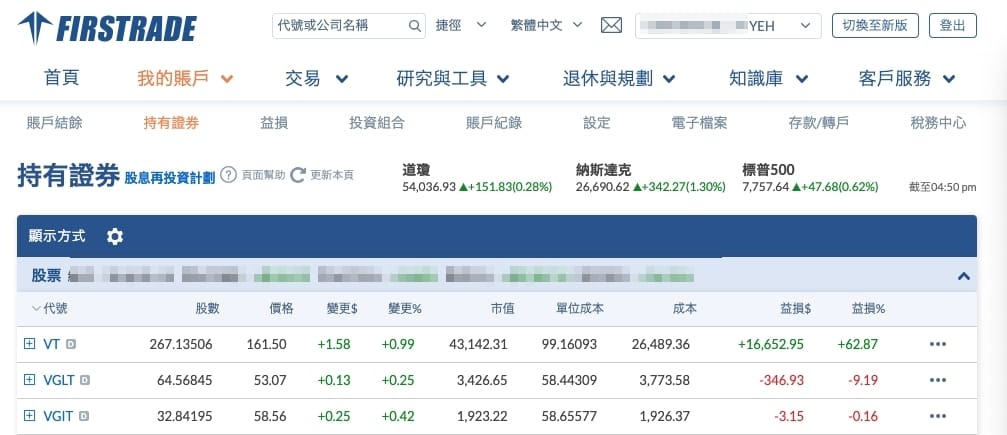Image resolution: width=1007 pixels, height=435 pixels.
Task: Go to 首頁
Action: point(62,78)
